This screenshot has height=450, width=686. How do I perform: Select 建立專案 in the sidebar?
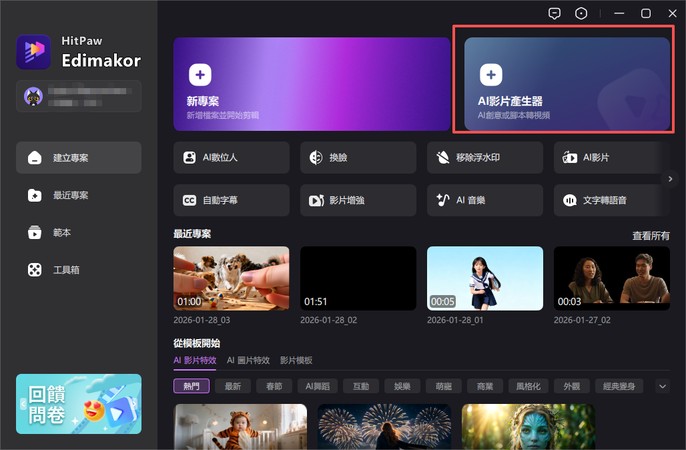pyautogui.click(x=79, y=157)
